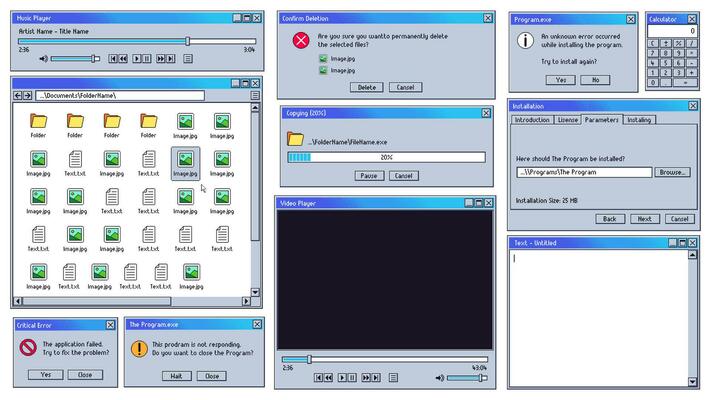The width and height of the screenshot is (711, 400).
Task: Click the file explorer scroll down arrow
Action: point(255,293)
